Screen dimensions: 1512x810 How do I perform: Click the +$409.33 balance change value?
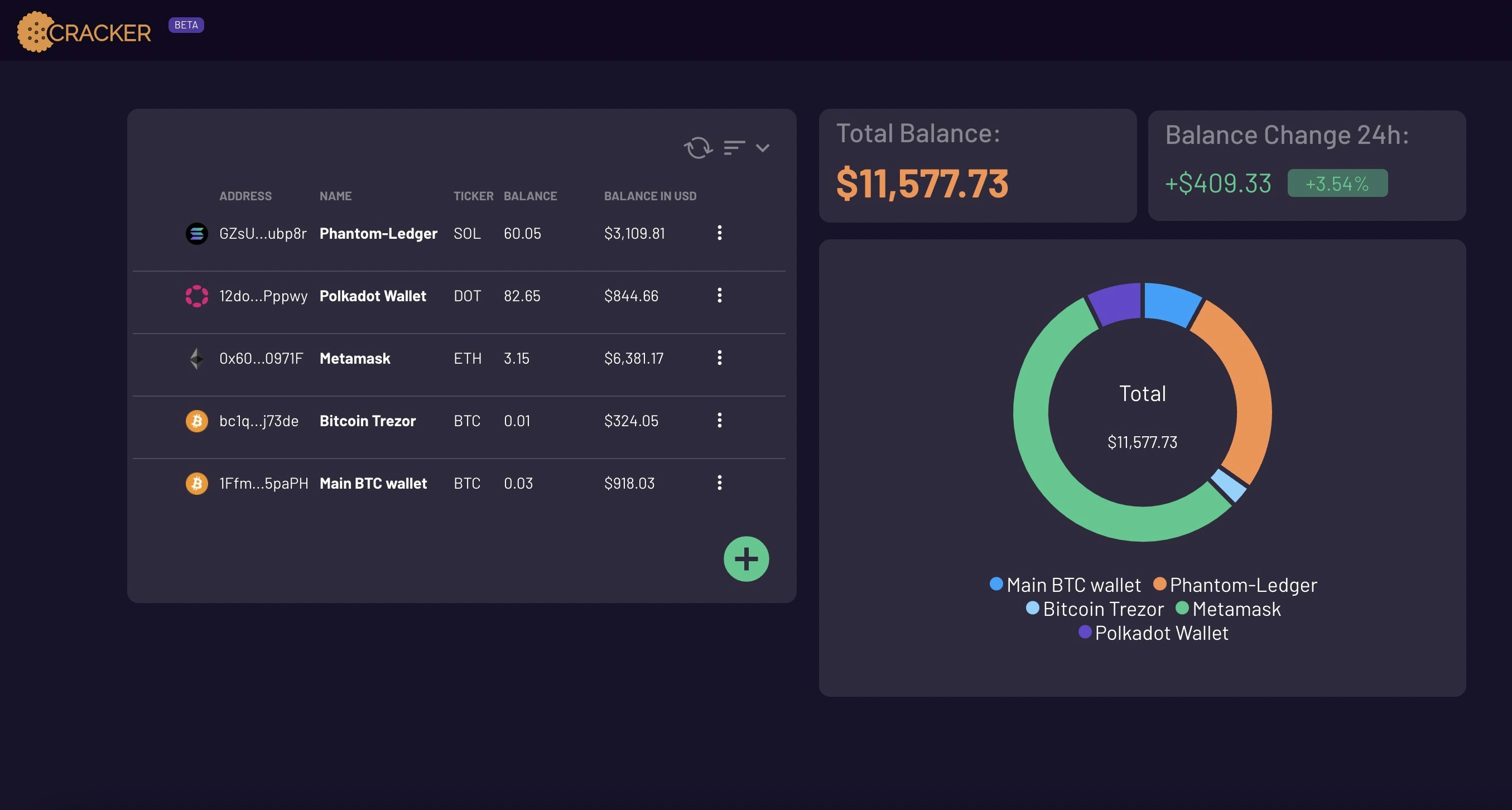coord(1218,184)
